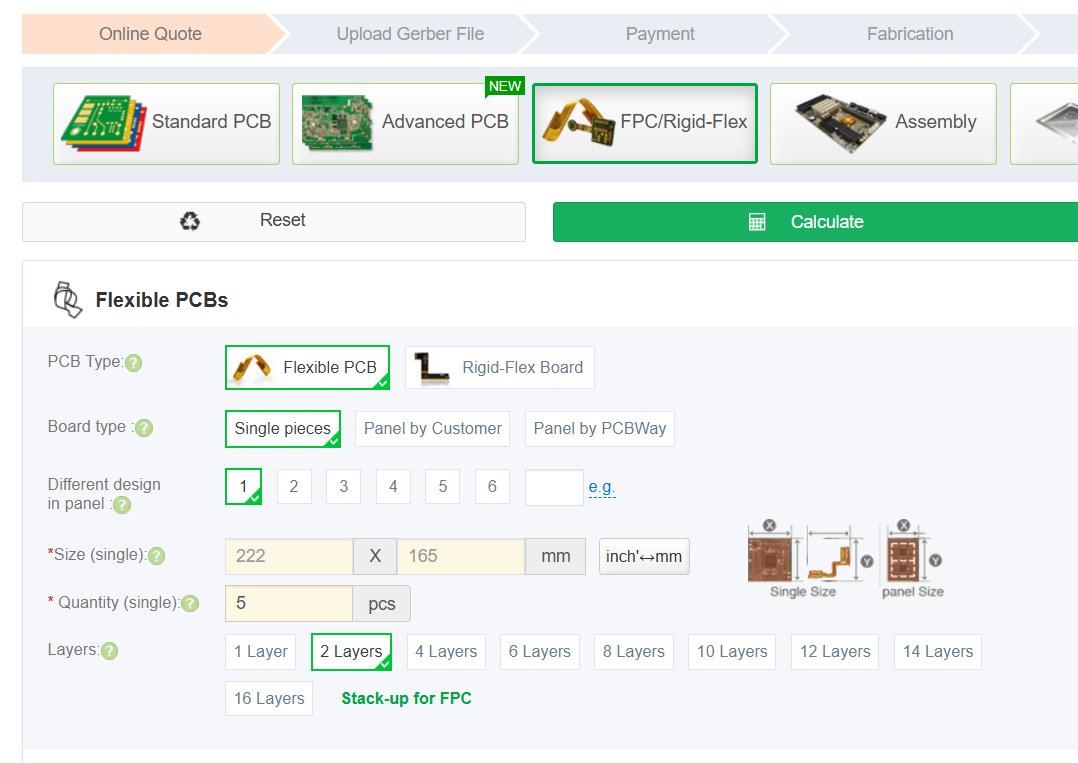Click the Quantity input field

click(289, 604)
